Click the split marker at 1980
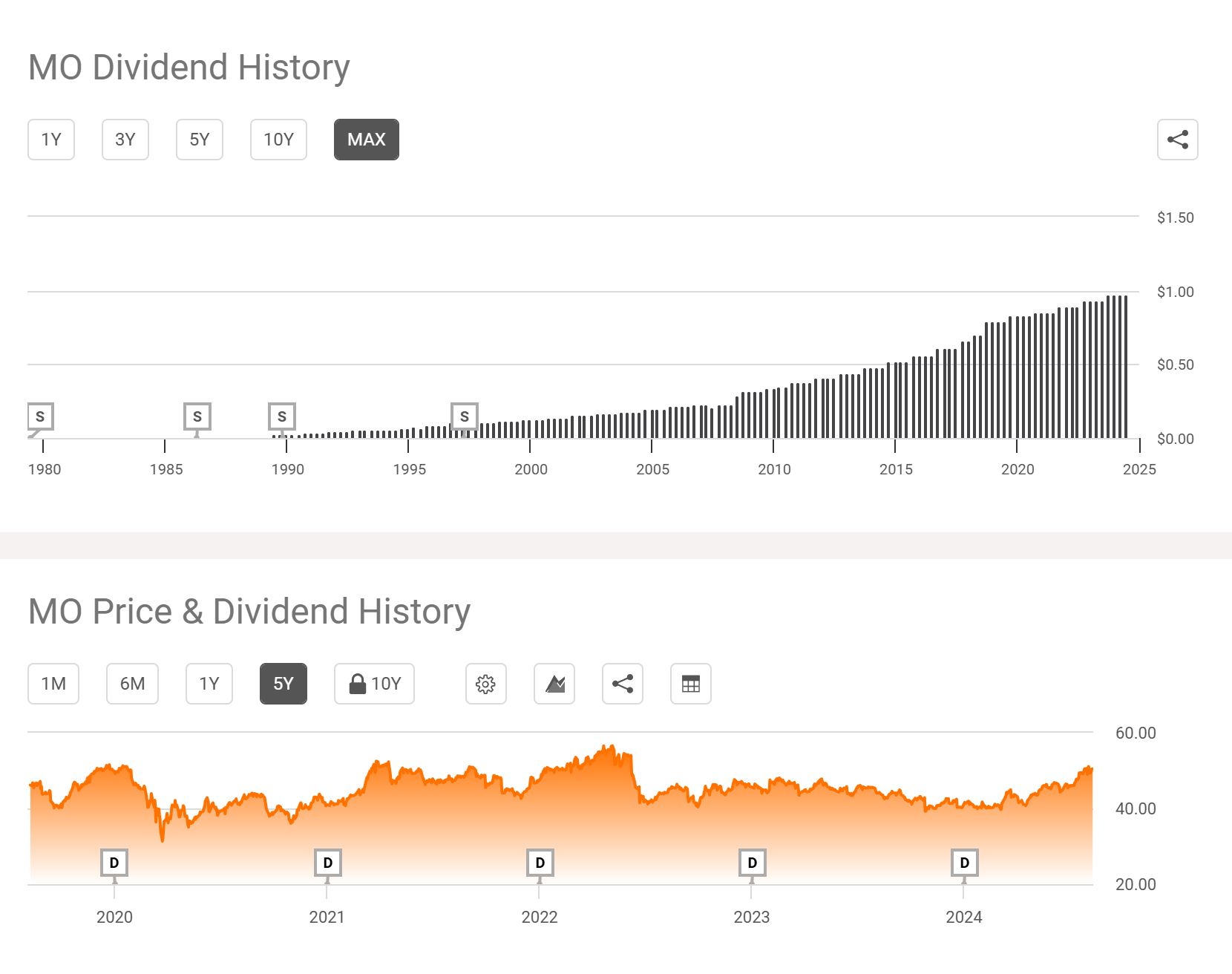The image size is (1232, 974). (40, 416)
